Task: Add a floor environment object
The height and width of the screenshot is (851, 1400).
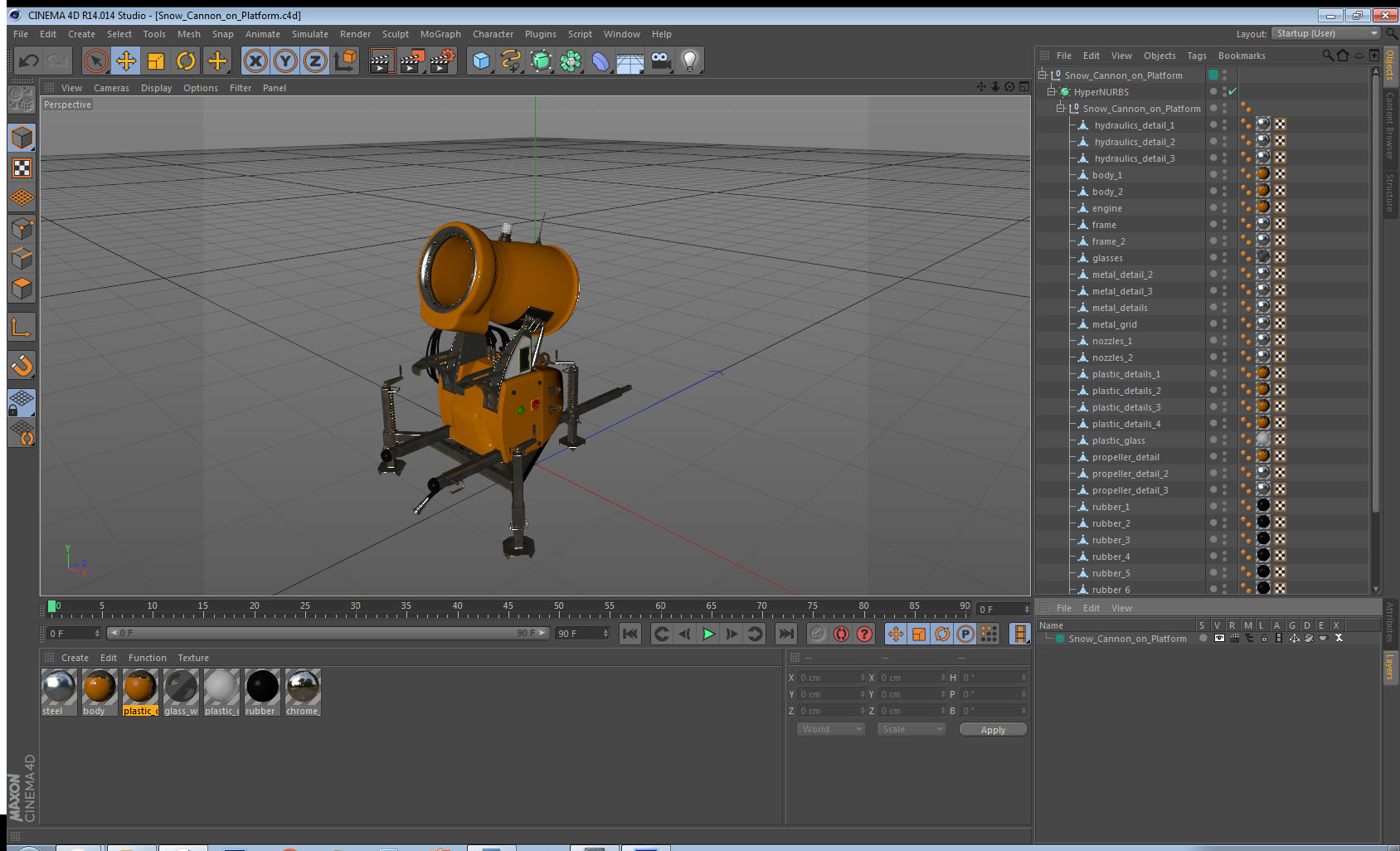Action: click(x=630, y=61)
